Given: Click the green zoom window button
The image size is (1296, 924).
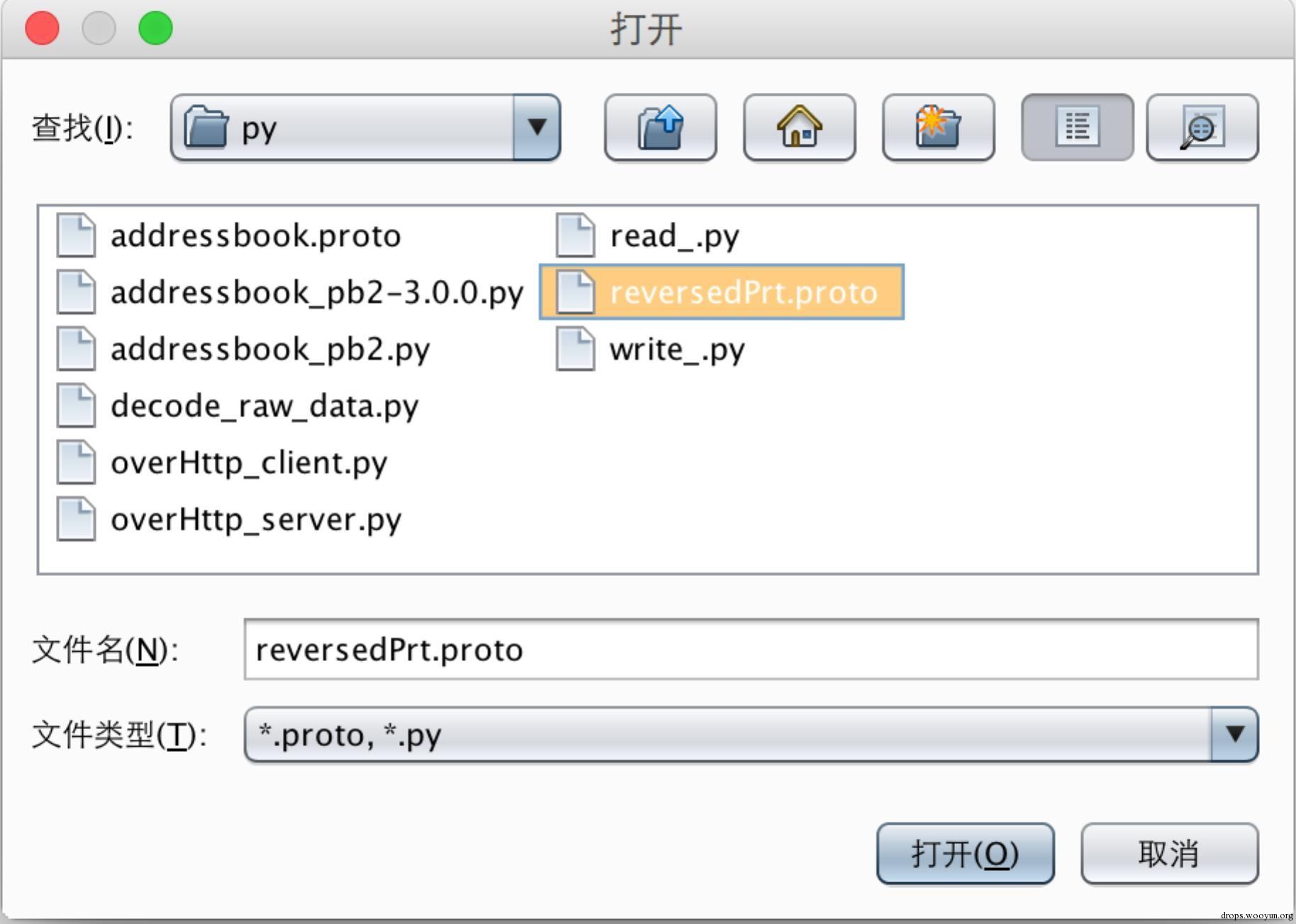Looking at the screenshot, I should pos(155,28).
